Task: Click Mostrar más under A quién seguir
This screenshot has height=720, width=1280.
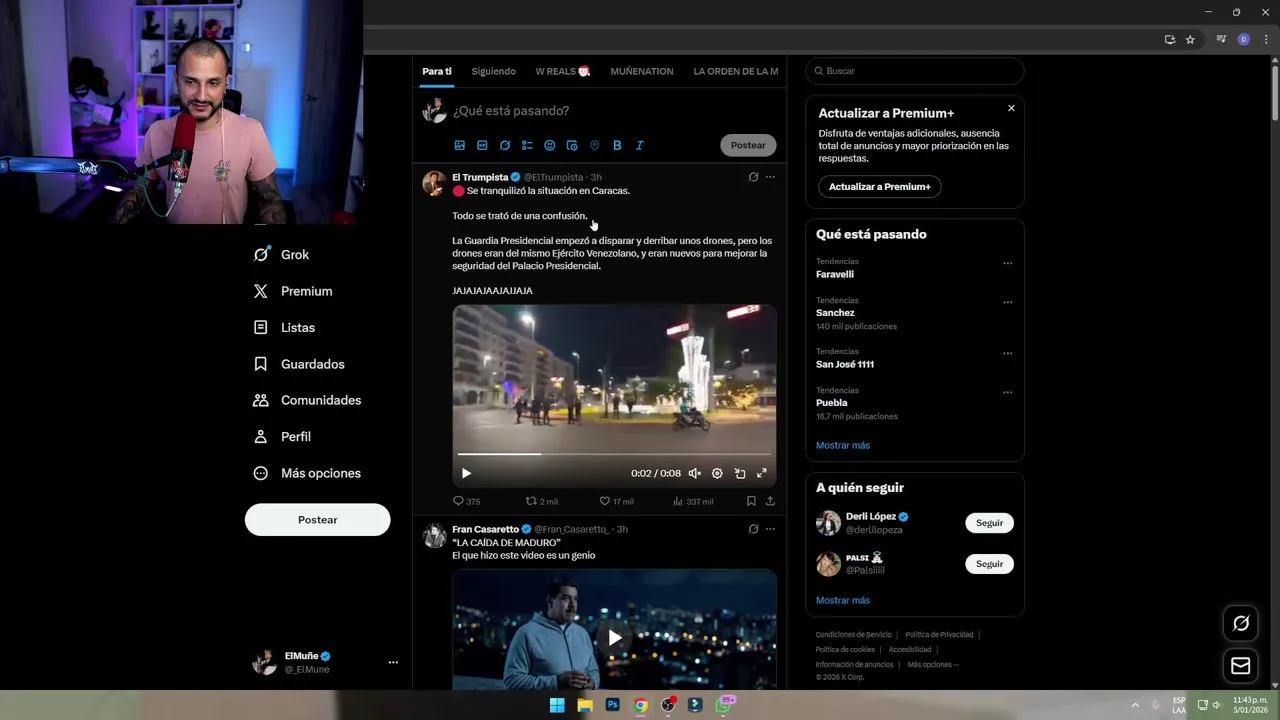Action: pos(843,600)
